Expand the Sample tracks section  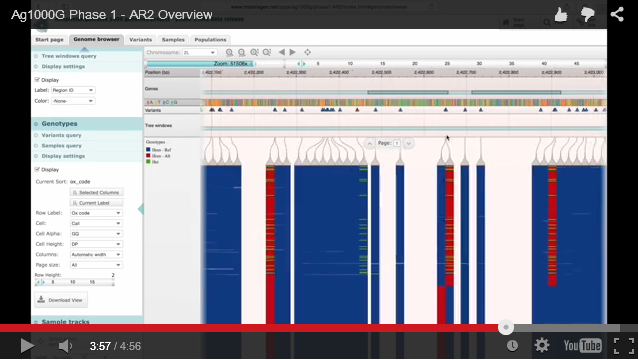[x=87, y=321]
